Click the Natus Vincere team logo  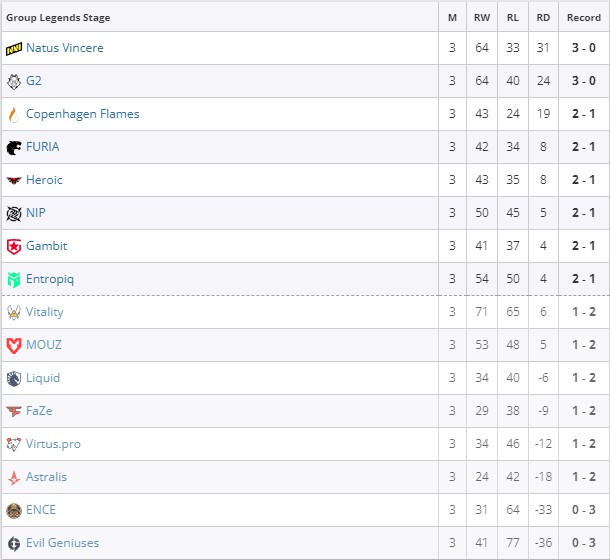pyautogui.click(x=13, y=48)
